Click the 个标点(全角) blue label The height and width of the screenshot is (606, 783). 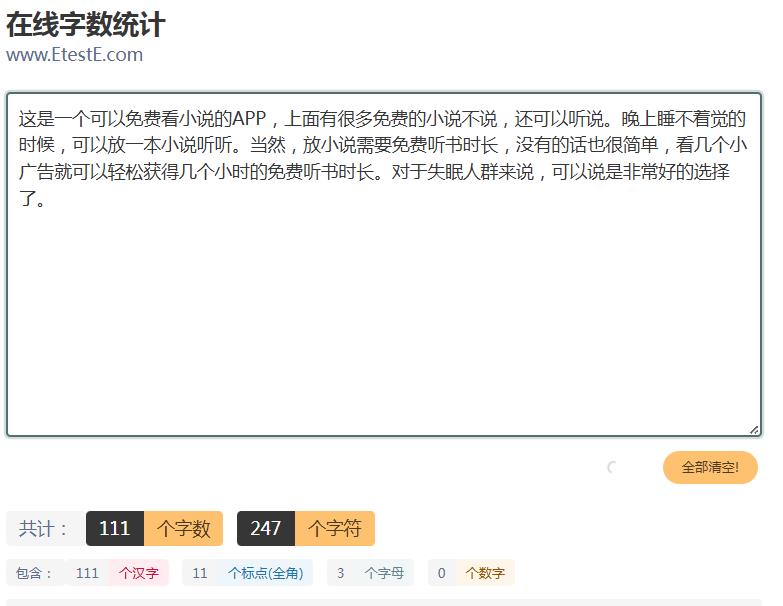point(265,573)
